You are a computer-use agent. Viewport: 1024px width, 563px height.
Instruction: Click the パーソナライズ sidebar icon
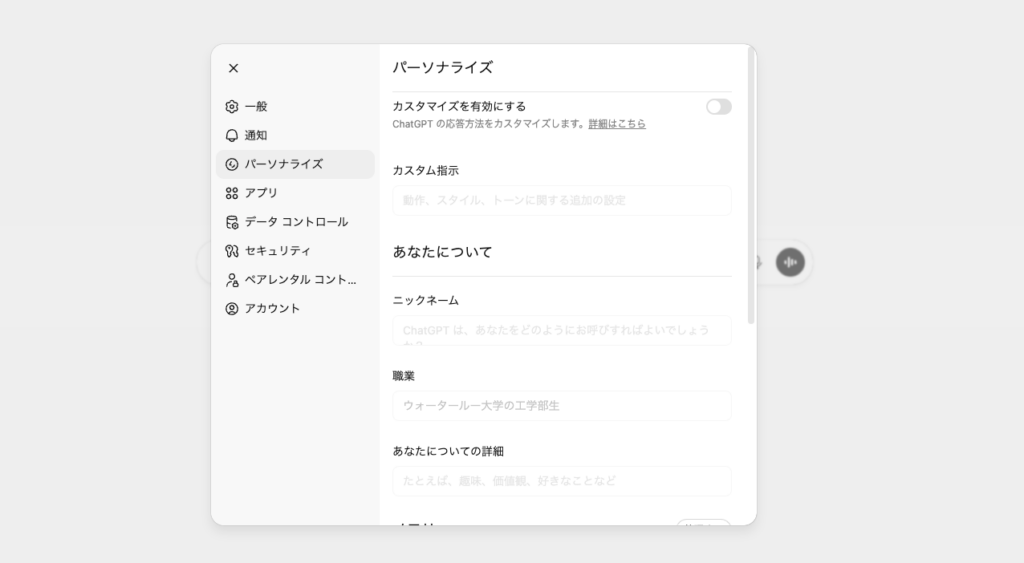point(232,165)
